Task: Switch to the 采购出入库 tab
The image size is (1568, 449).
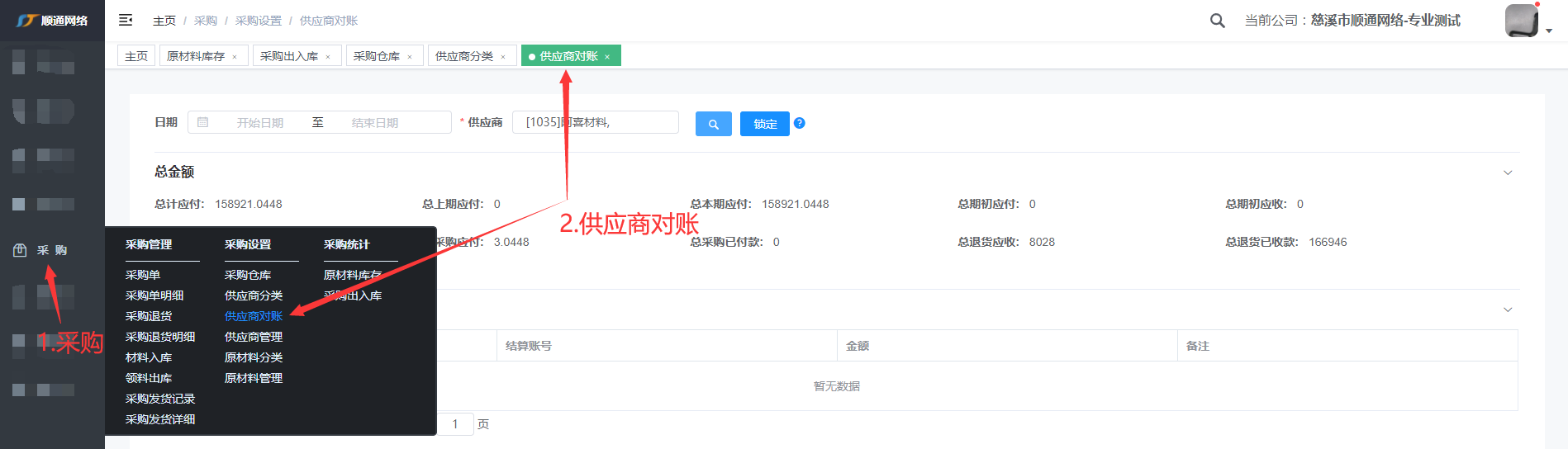Action: tap(288, 56)
